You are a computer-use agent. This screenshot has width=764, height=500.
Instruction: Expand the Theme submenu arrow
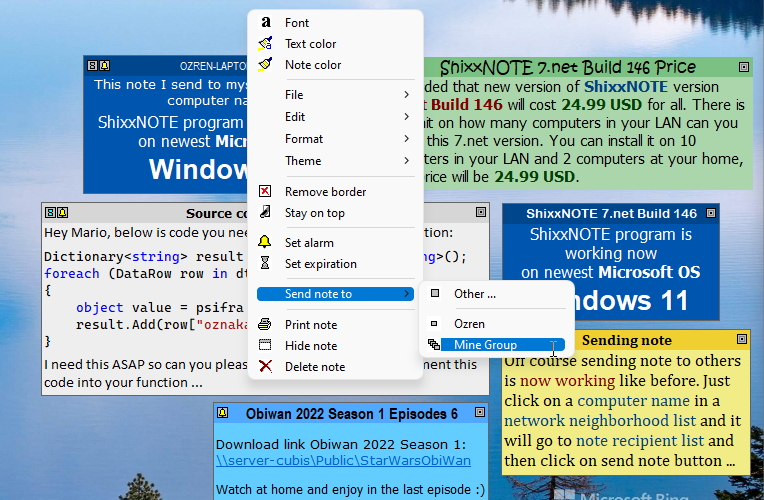(x=406, y=161)
